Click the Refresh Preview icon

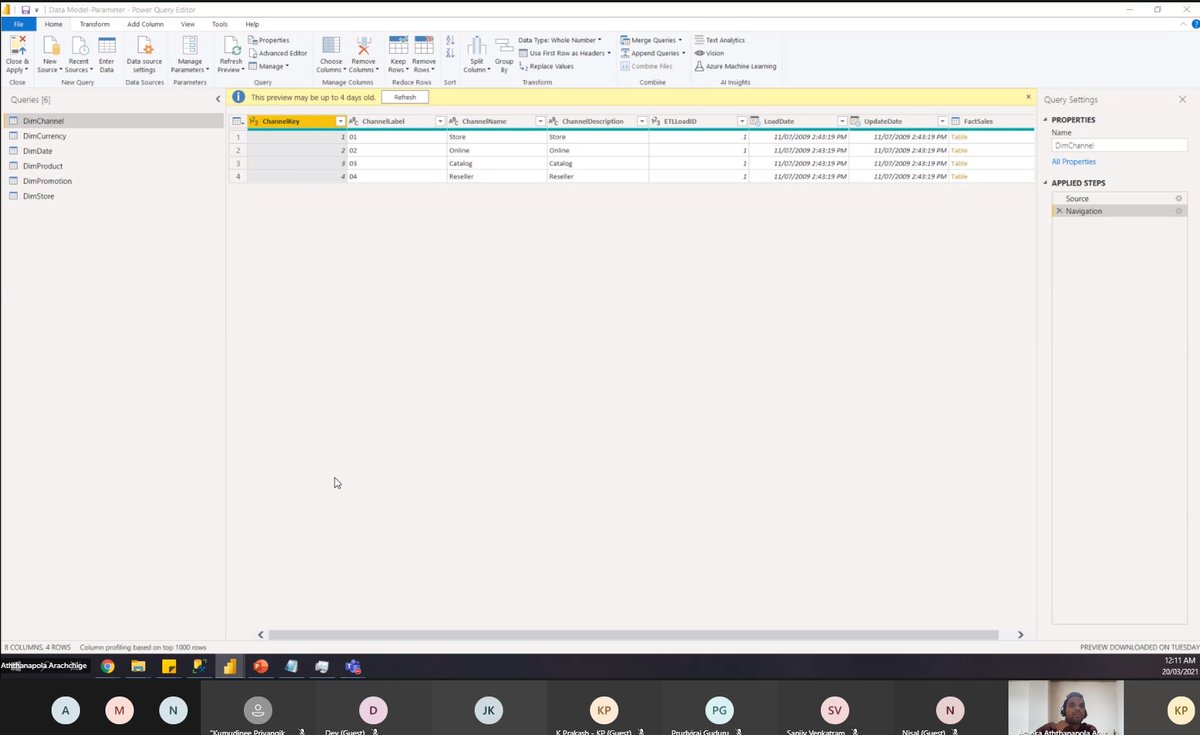(231, 45)
